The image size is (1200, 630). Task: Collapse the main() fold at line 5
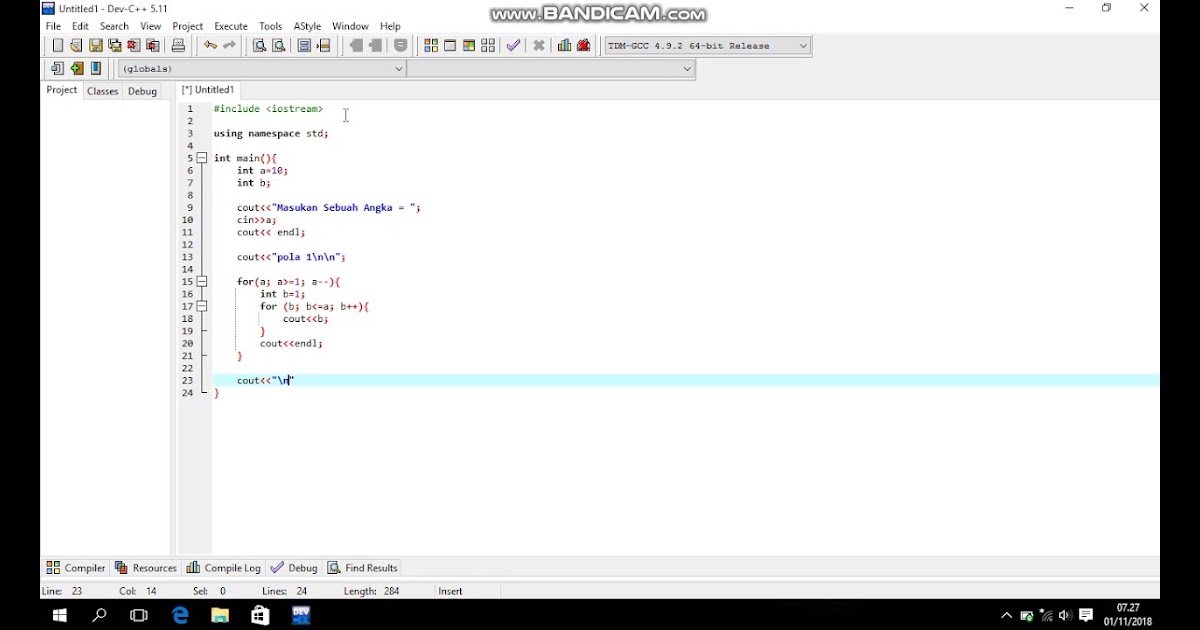(x=201, y=158)
